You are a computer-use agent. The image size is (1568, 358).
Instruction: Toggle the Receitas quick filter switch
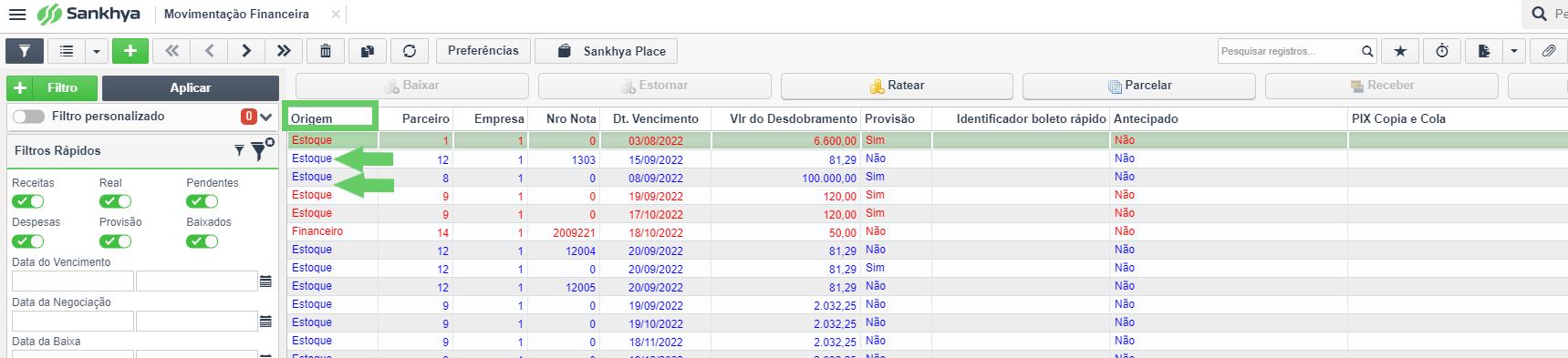click(28, 201)
